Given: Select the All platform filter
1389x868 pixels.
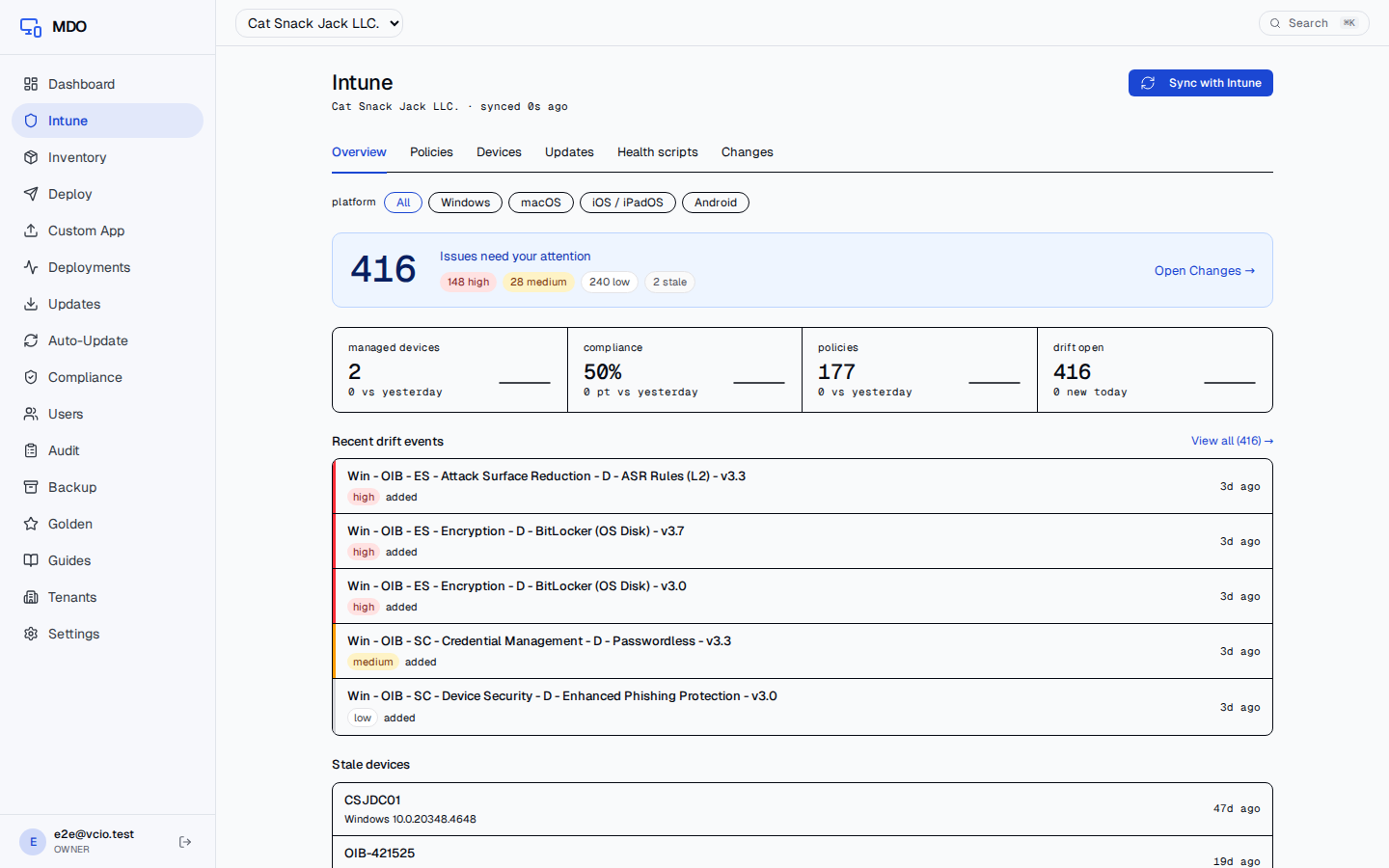Looking at the screenshot, I should point(403,203).
